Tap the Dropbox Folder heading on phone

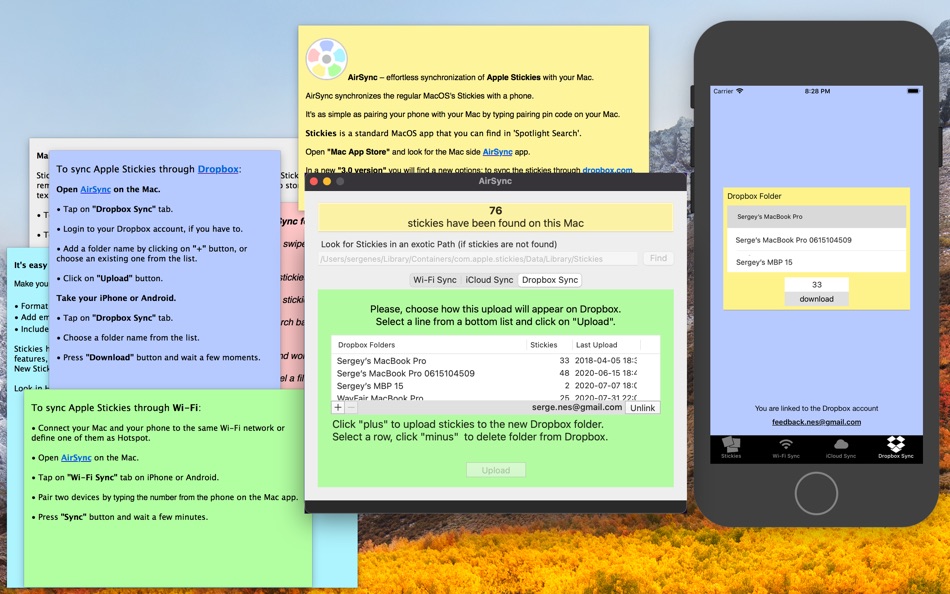click(x=754, y=196)
